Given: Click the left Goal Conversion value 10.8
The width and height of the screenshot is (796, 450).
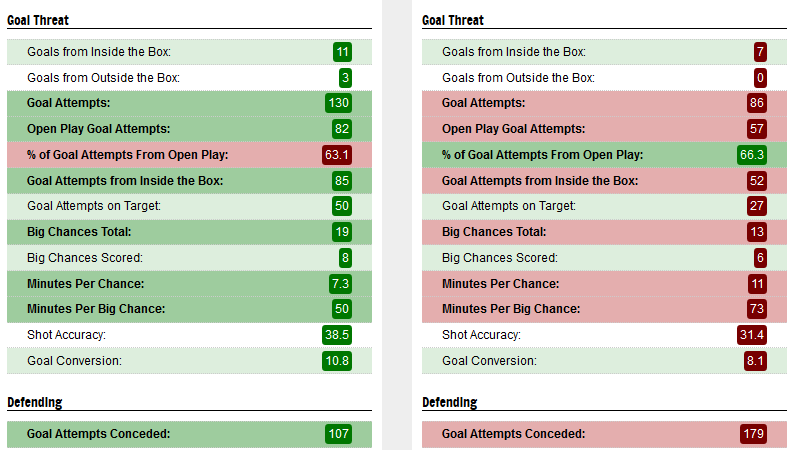Looking at the screenshot, I should point(337,361).
